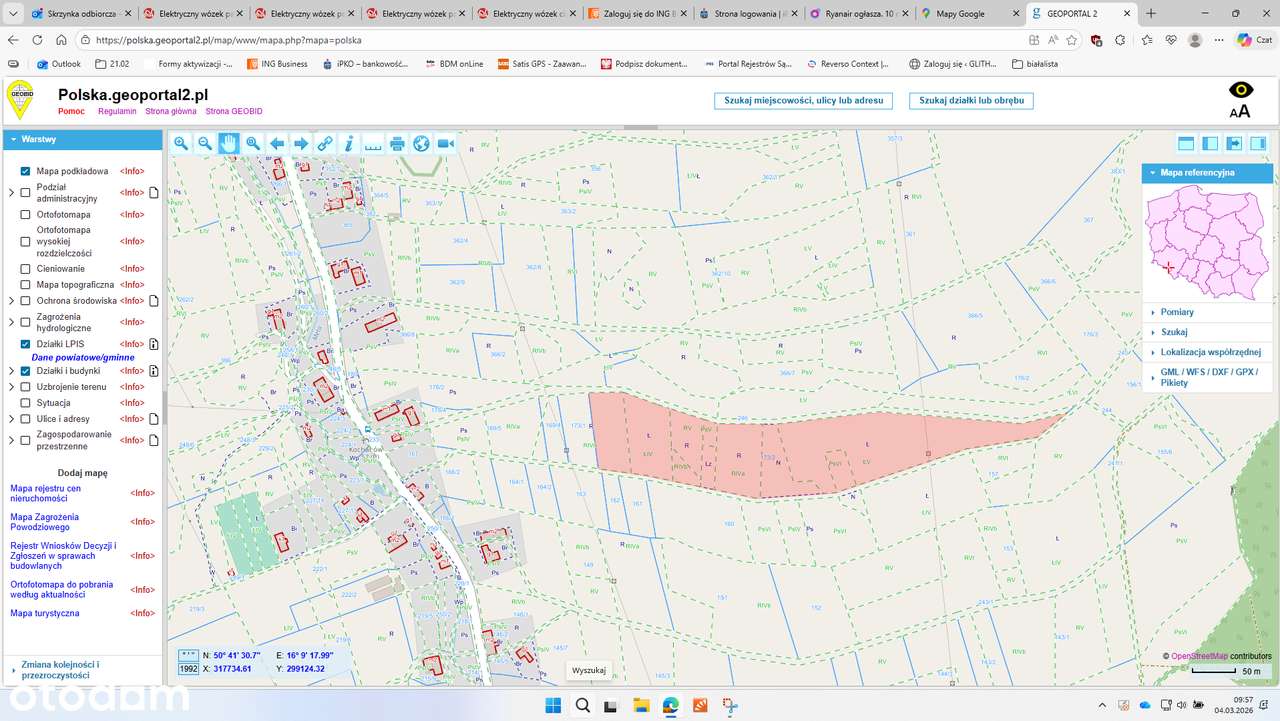Open Mapa turystyczna link

(44, 613)
